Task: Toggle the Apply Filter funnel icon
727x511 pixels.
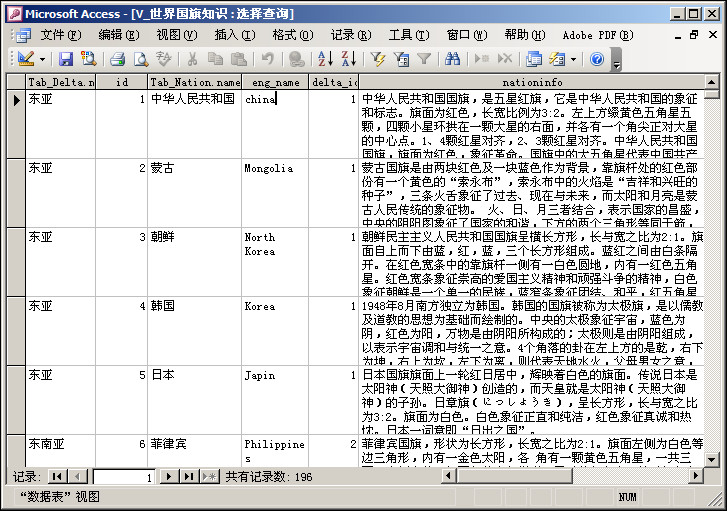Action: pyautogui.click(x=424, y=59)
